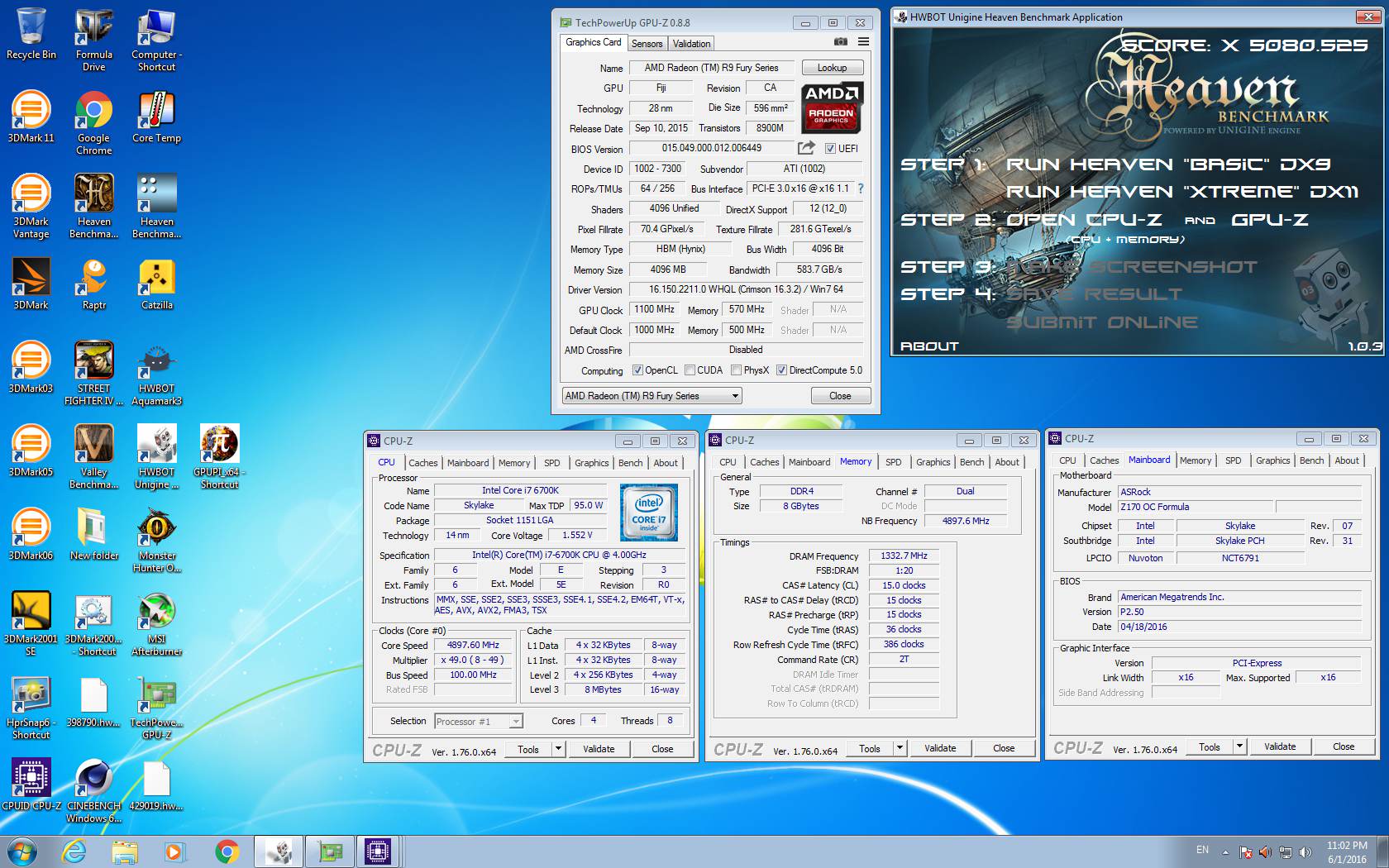Click the GPU-Z Name field value
Image resolution: width=1389 pixels, height=868 pixels.
point(711,68)
